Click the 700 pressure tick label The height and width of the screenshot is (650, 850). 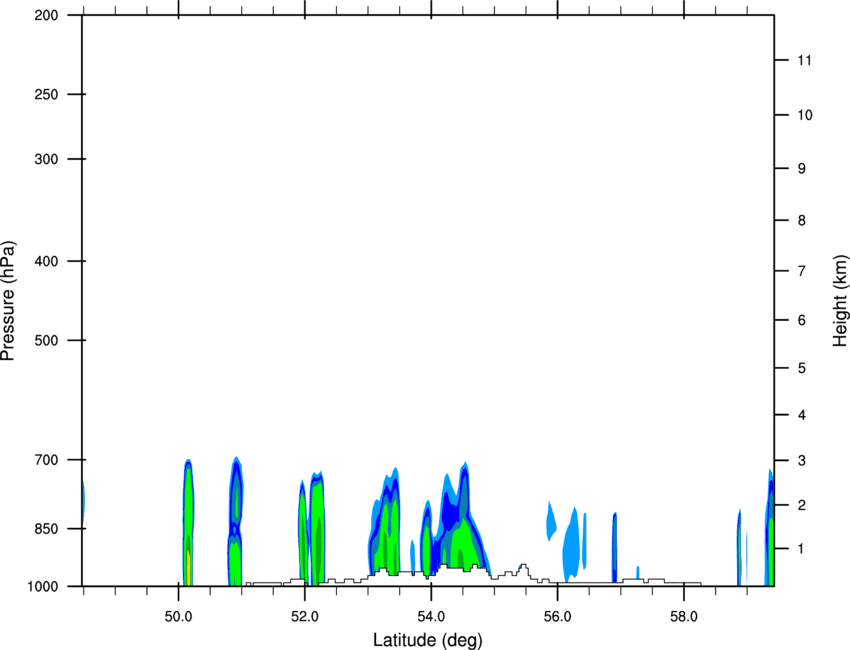(46, 460)
